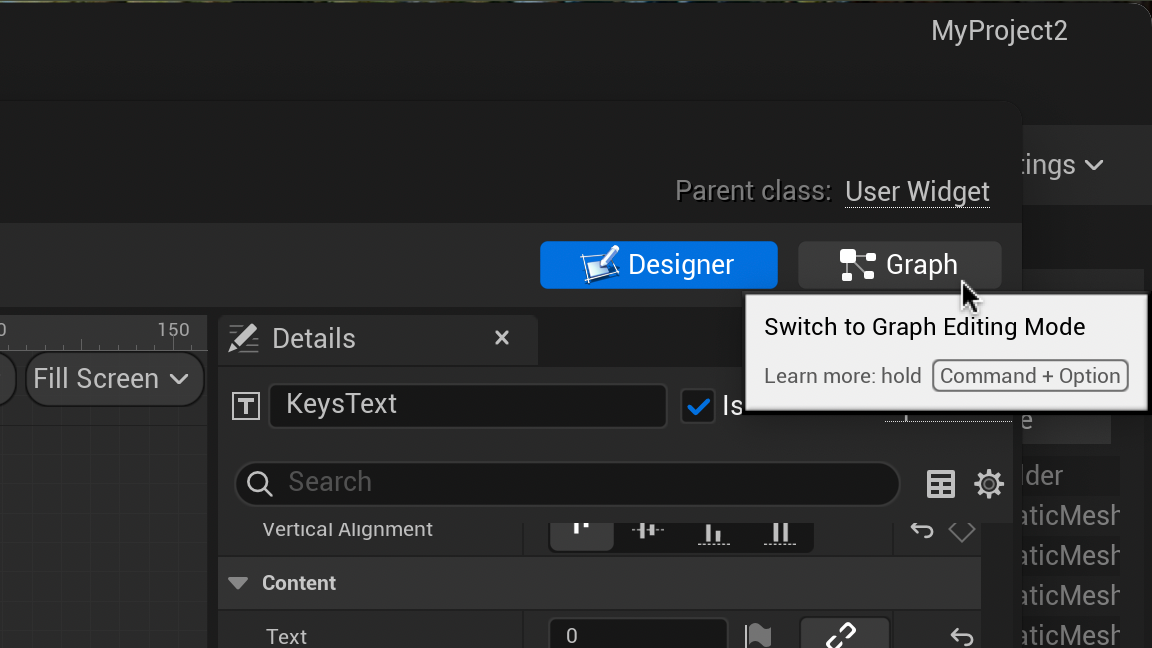1152x648 pixels.
Task: Set vertical alignment to fill
Action: click(x=780, y=531)
